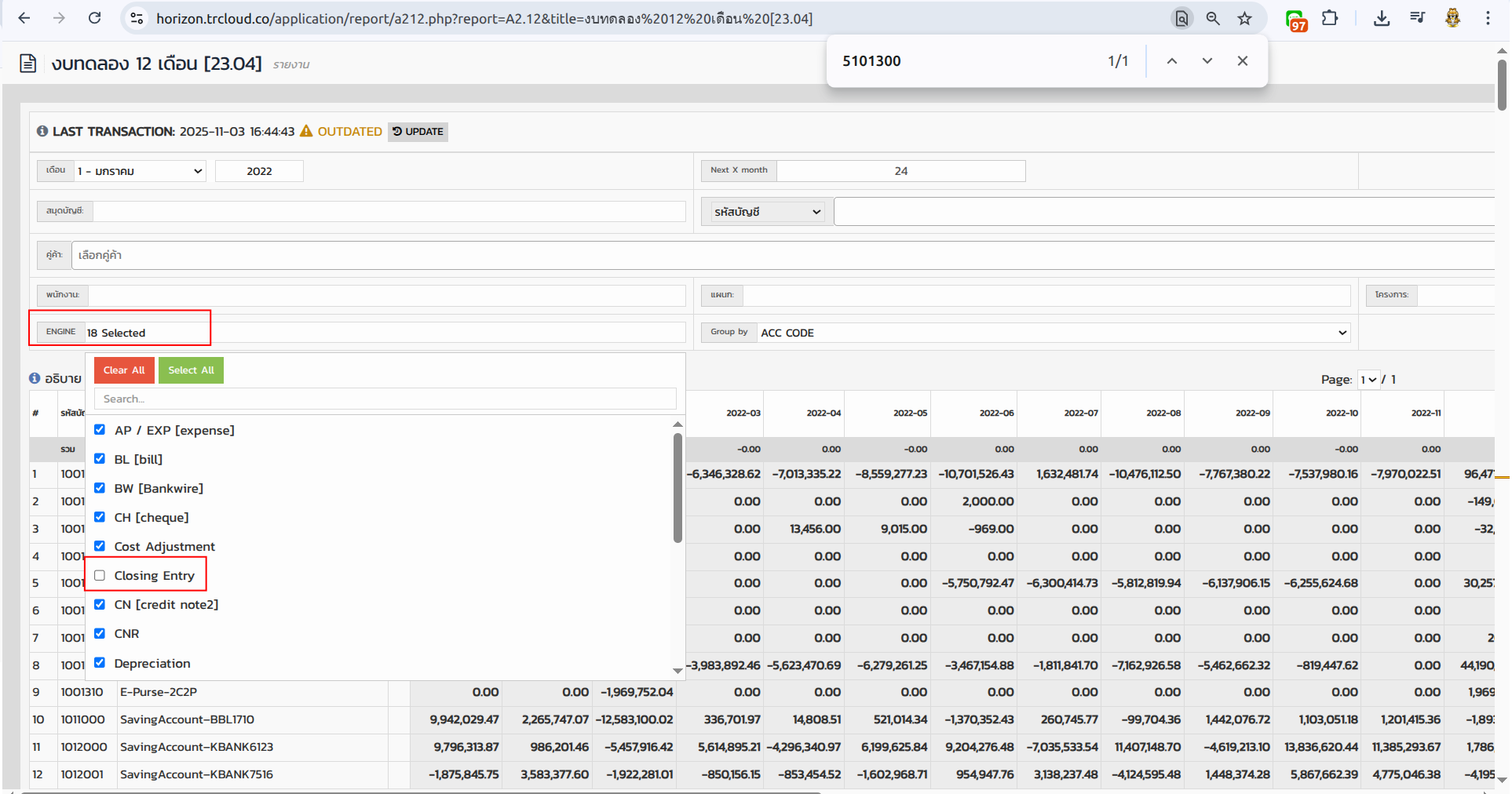
Task: Enable the Closing Entry checkbox
Action: coord(100,575)
